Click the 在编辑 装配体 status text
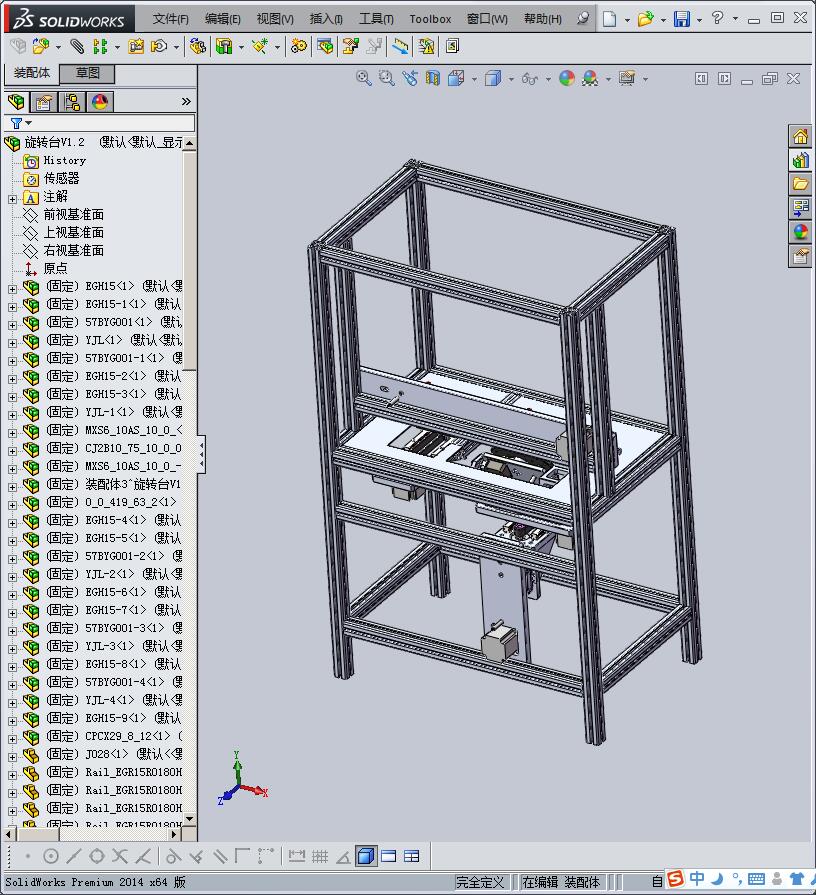This screenshot has width=816, height=895. coord(561,882)
